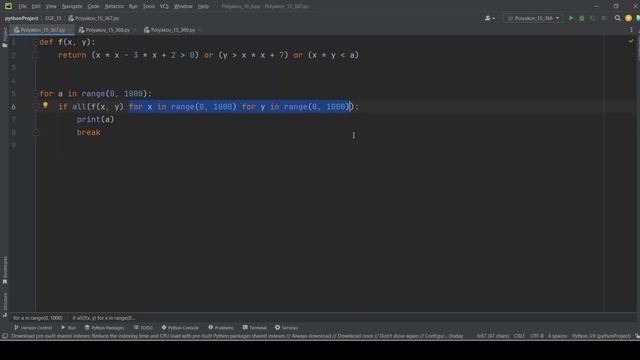
Task: Click the return statement on line 2
Action: click(x=208, y=55)
